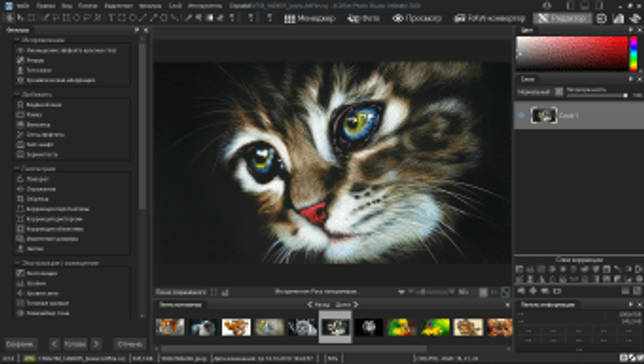Select the black-and-white cat filmstrip thumbnail
Image resolution: width=644 pixels, height=364 pixels.
pos(302,327)
